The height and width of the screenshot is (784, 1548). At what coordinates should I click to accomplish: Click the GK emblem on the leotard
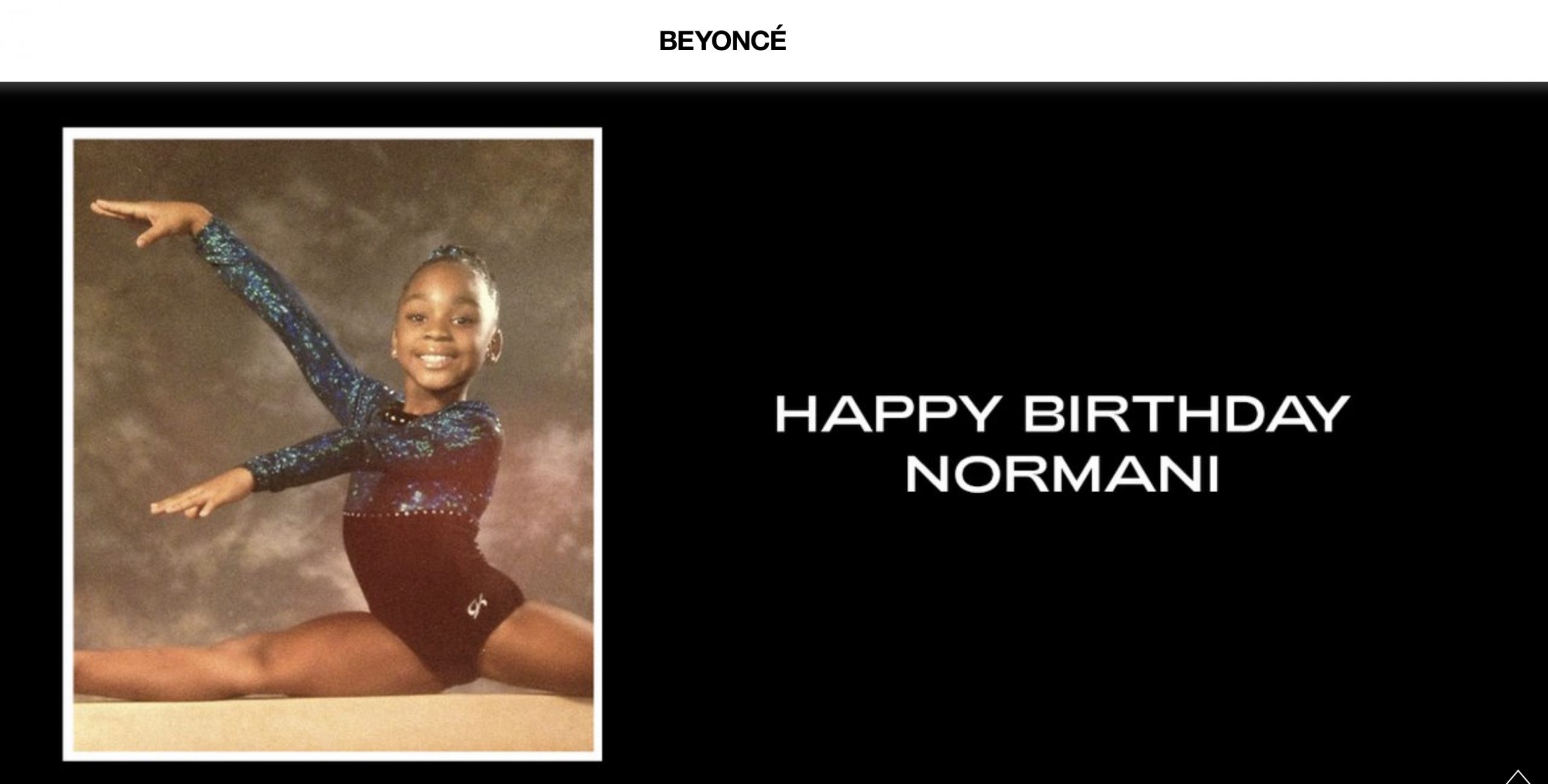tap(477, 607)
